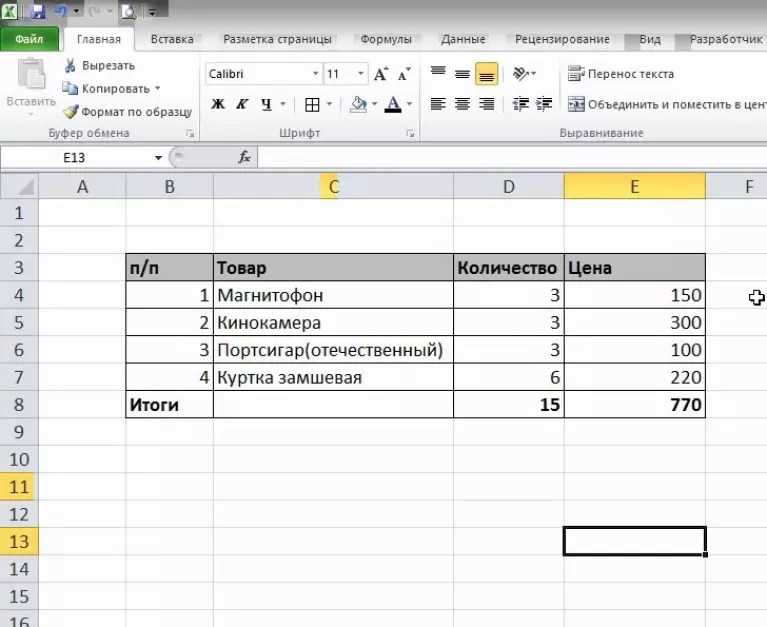Toggle italic К formatting
Image resolution: width=767 pixels, height=627 pixels.
click(242, 104)
